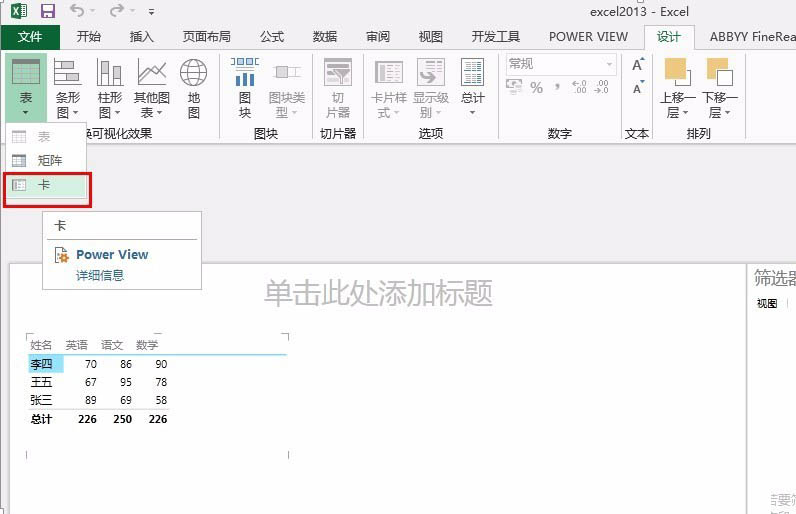Image resolution: width=796 pixels, height=514 pixels.
Task: Click the Save icon in quick access toolbar
Action: click(x=47, y=12)
